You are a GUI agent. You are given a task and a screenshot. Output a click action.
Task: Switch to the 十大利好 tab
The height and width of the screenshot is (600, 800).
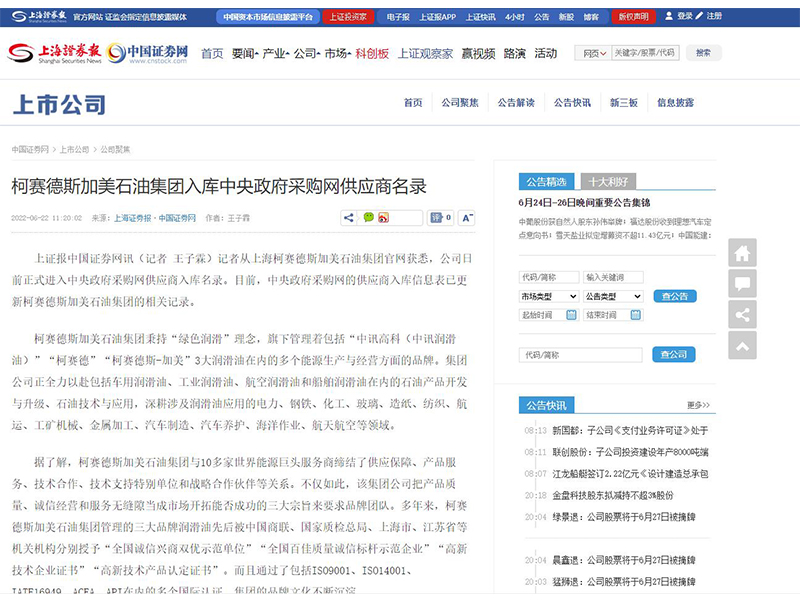607,182
